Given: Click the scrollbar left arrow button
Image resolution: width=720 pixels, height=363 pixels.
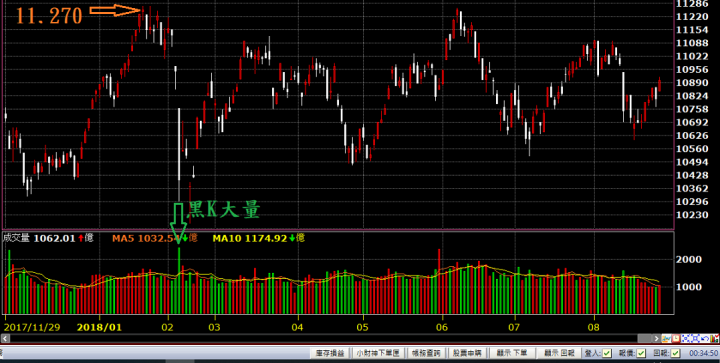Looking at the screenshot, I should click(x=5, y=339).
